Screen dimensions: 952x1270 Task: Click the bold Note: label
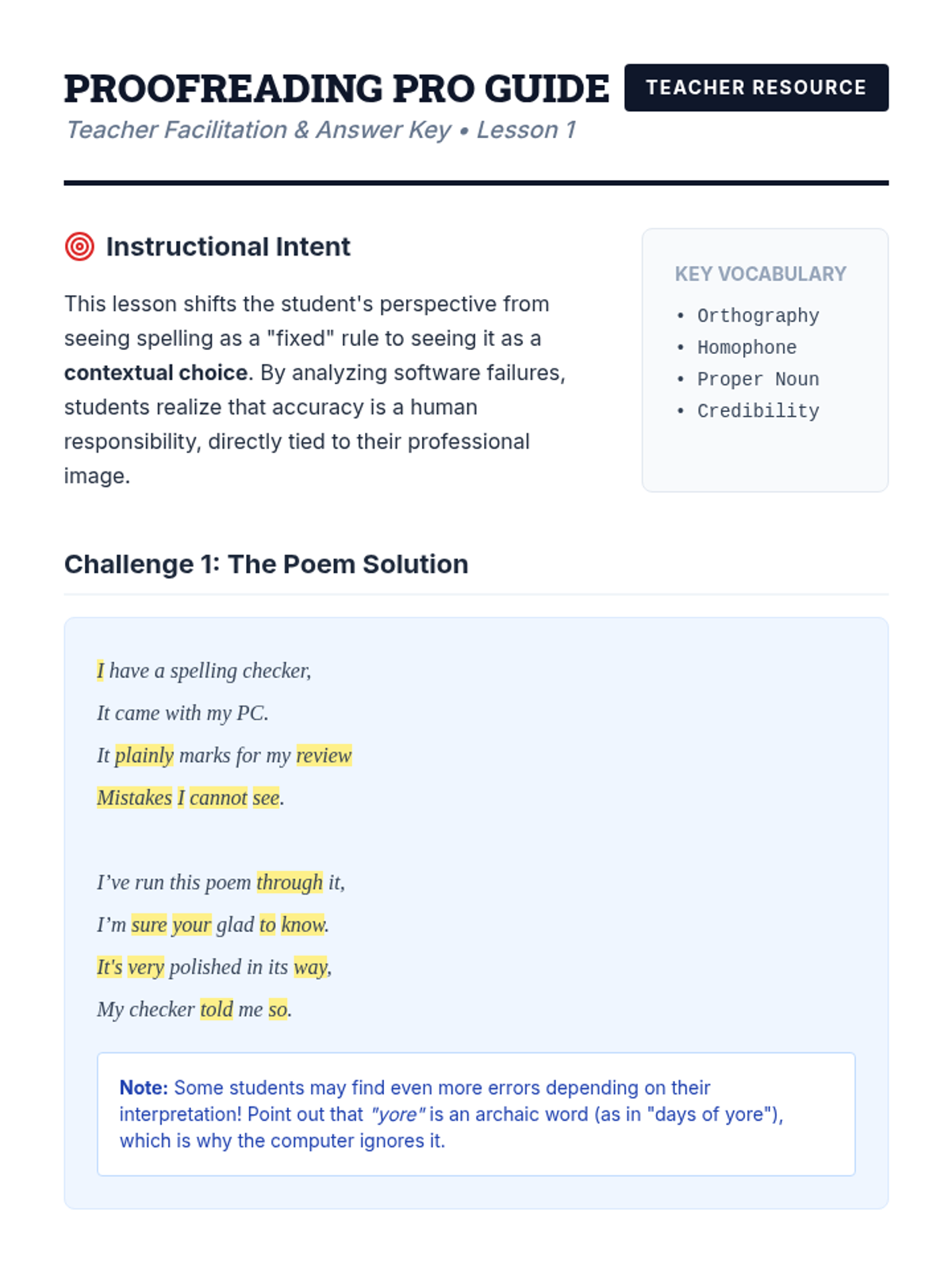coord(144,1087)
